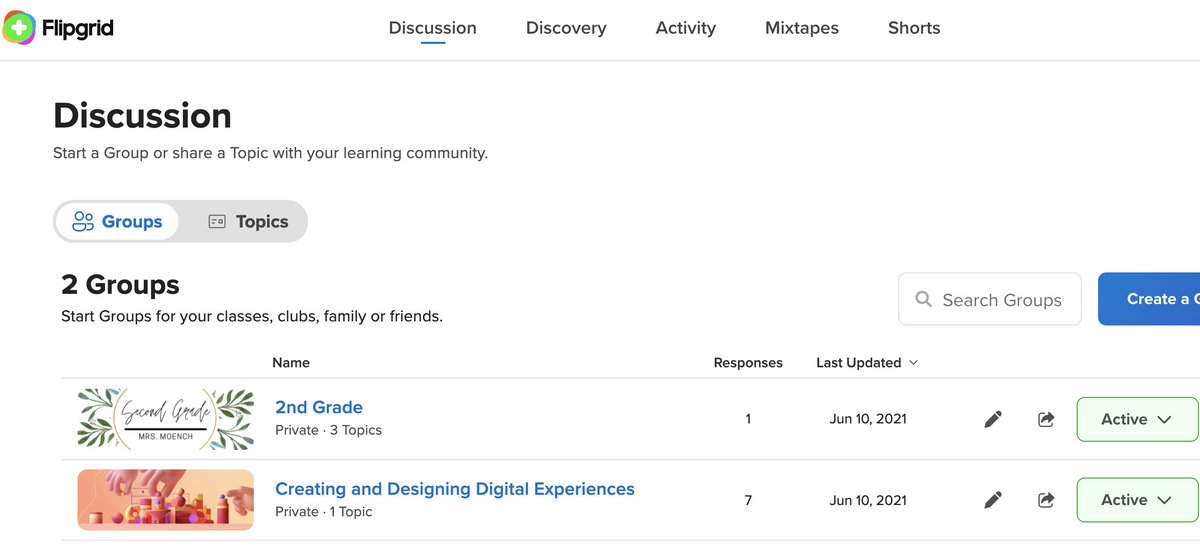Click the '2 Groups' heading
The image size is (1200, 553).
[120, 285]
